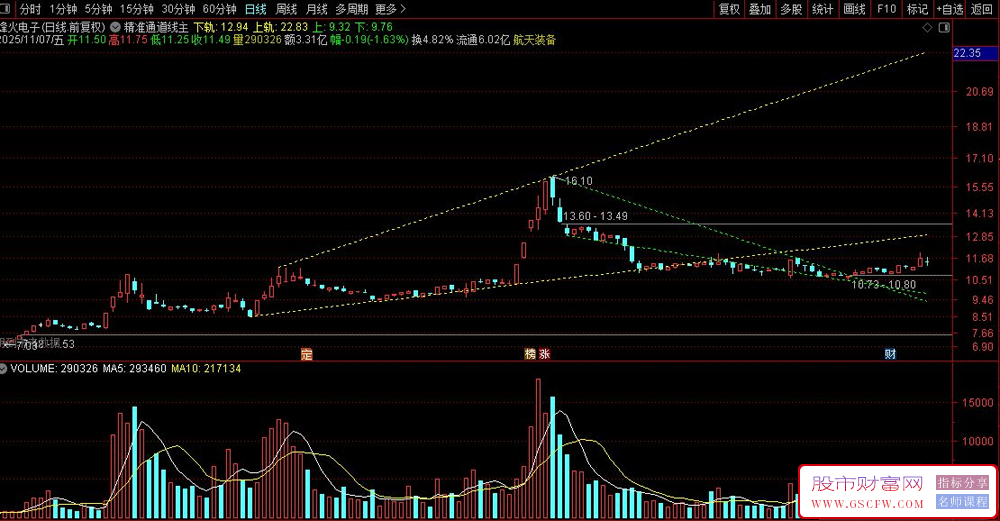
Task: Open the 股市财富网 website link
Action: tap(867, 484)
